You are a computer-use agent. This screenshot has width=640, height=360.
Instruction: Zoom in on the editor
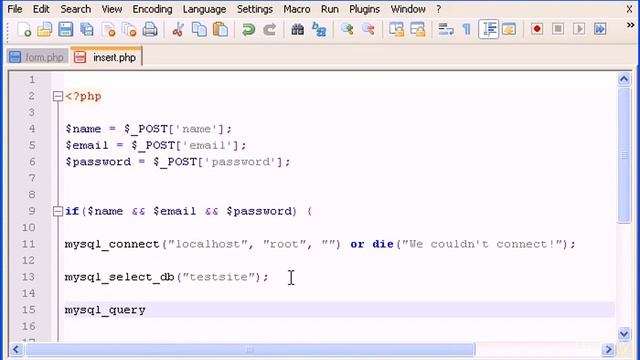click(x=347, y=29)
